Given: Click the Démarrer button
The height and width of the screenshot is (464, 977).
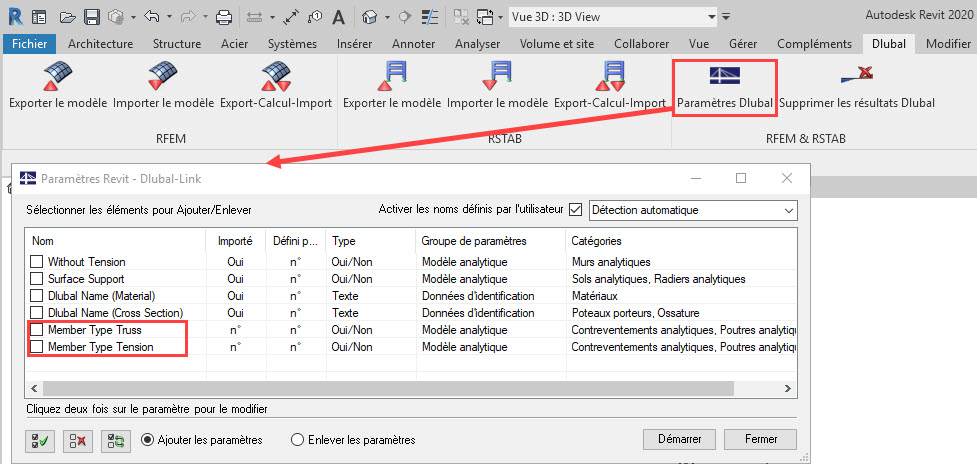Looking at the screenshot, I should click(x=680, y=439).
